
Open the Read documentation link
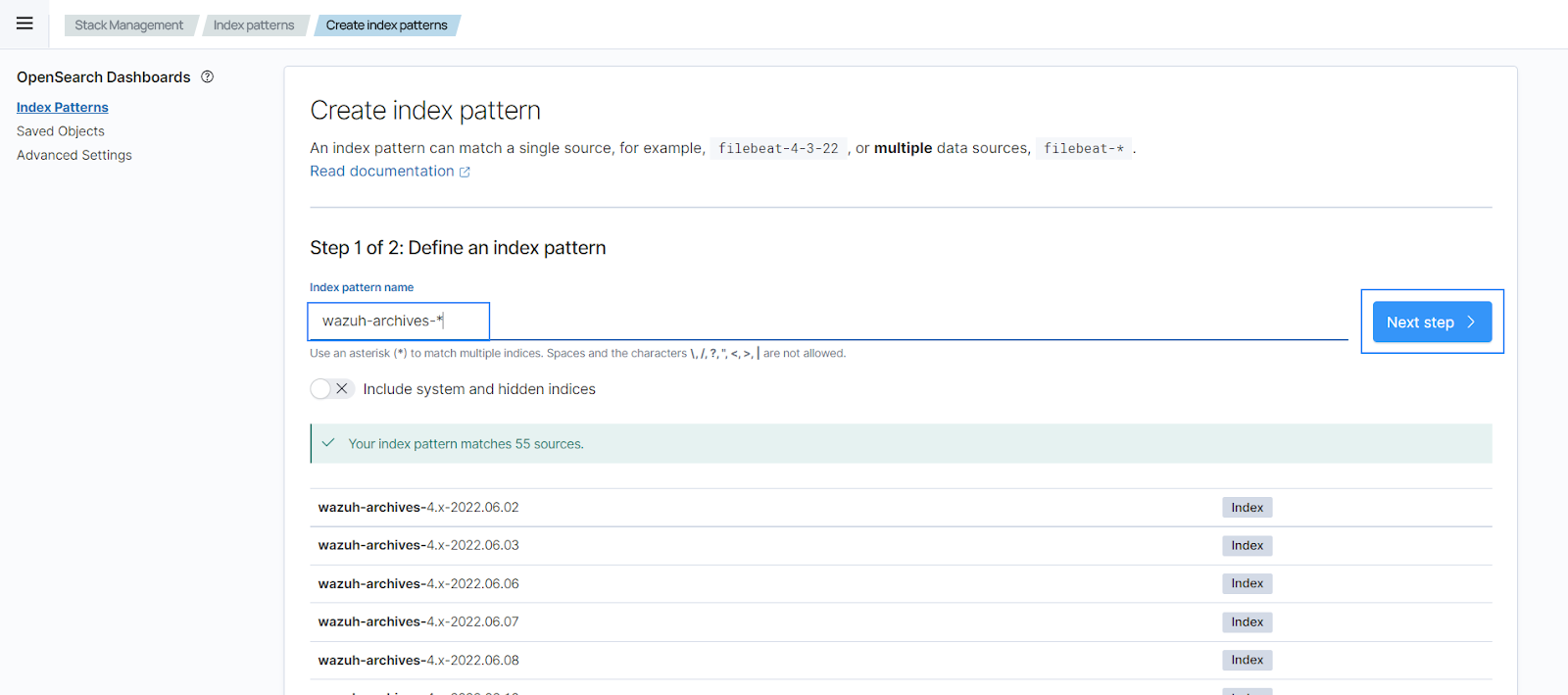click(382, 172)
